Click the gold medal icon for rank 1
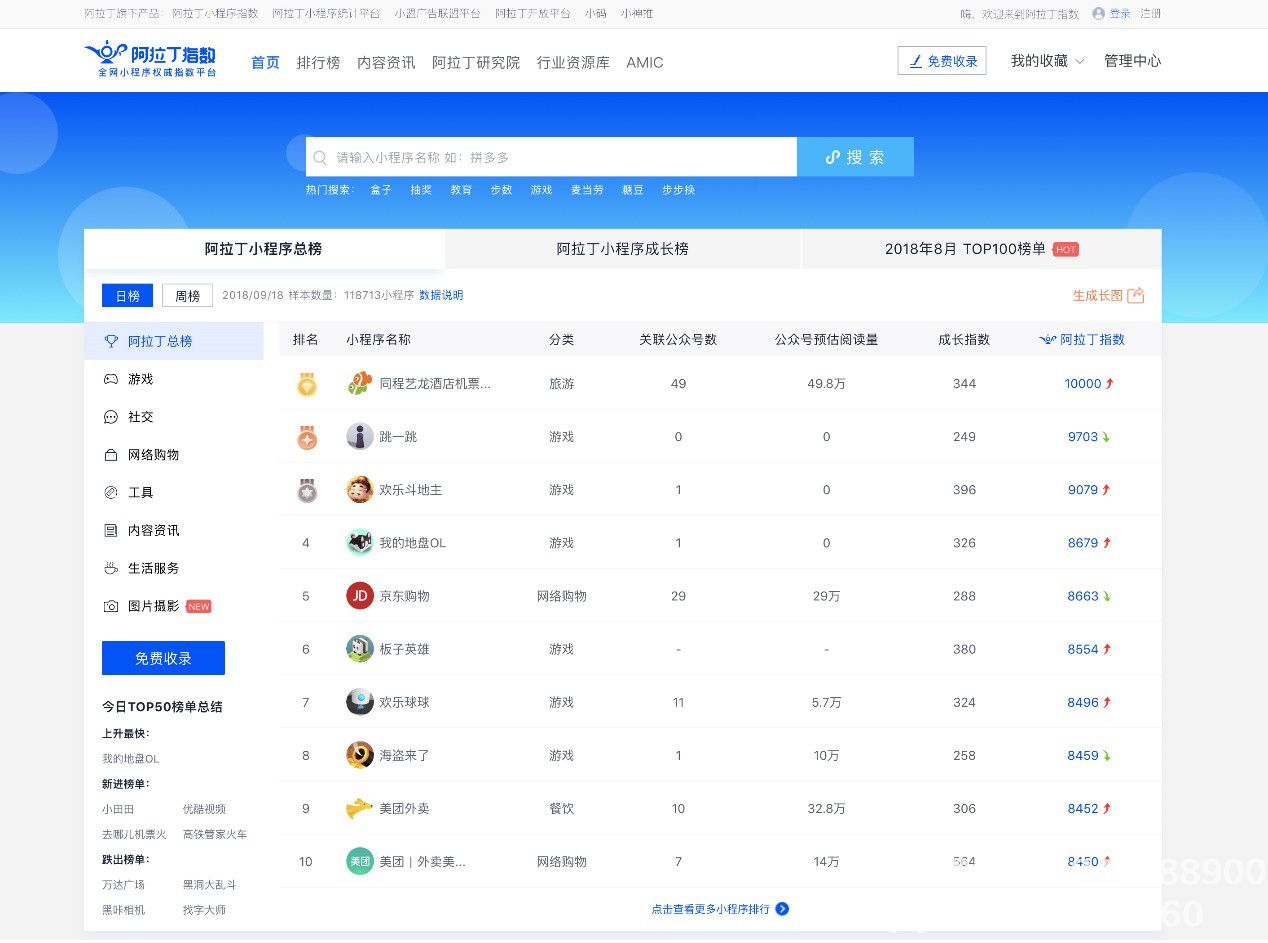 pos(307,384)
